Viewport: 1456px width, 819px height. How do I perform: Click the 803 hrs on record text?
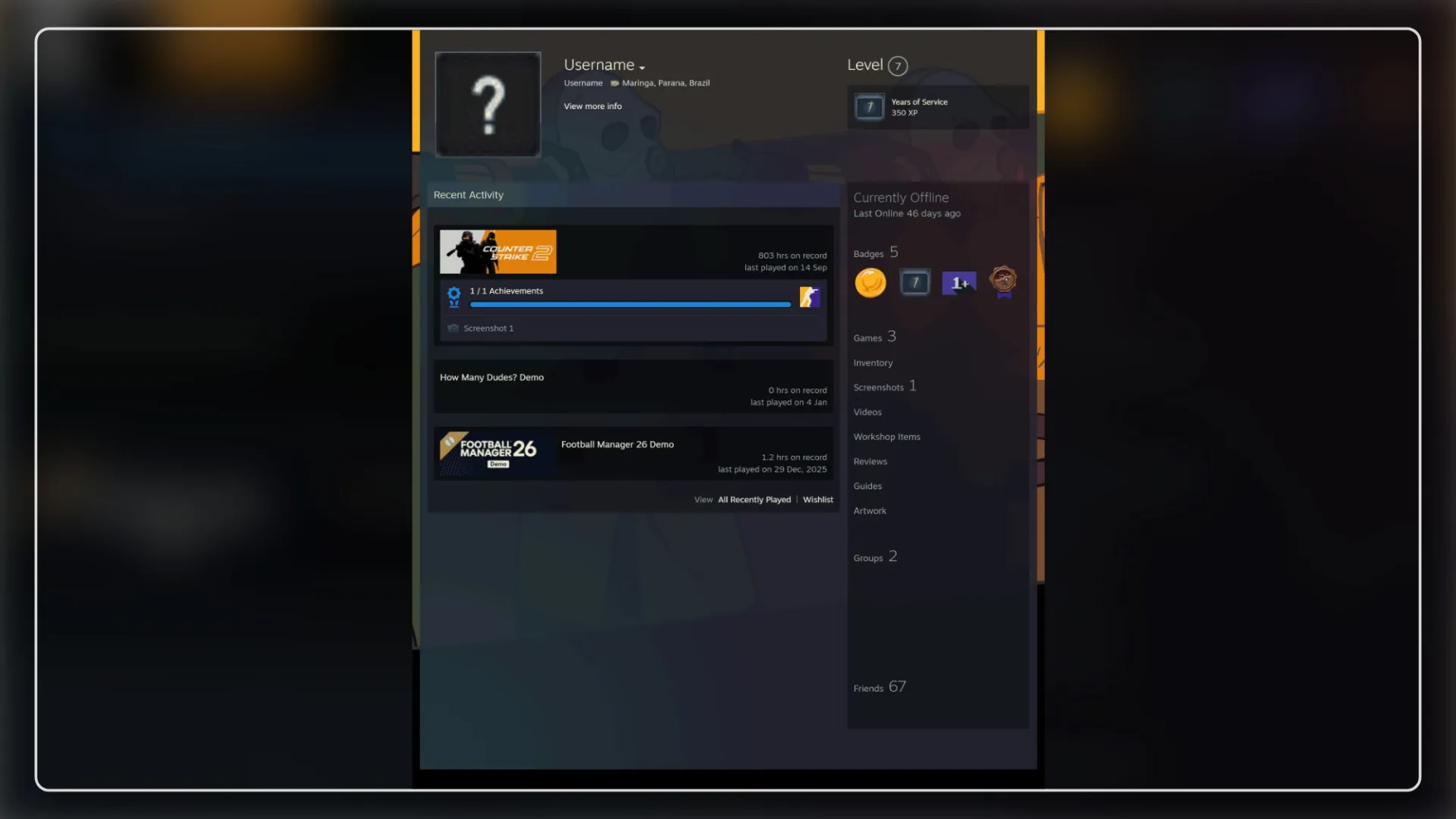point(792,256)
